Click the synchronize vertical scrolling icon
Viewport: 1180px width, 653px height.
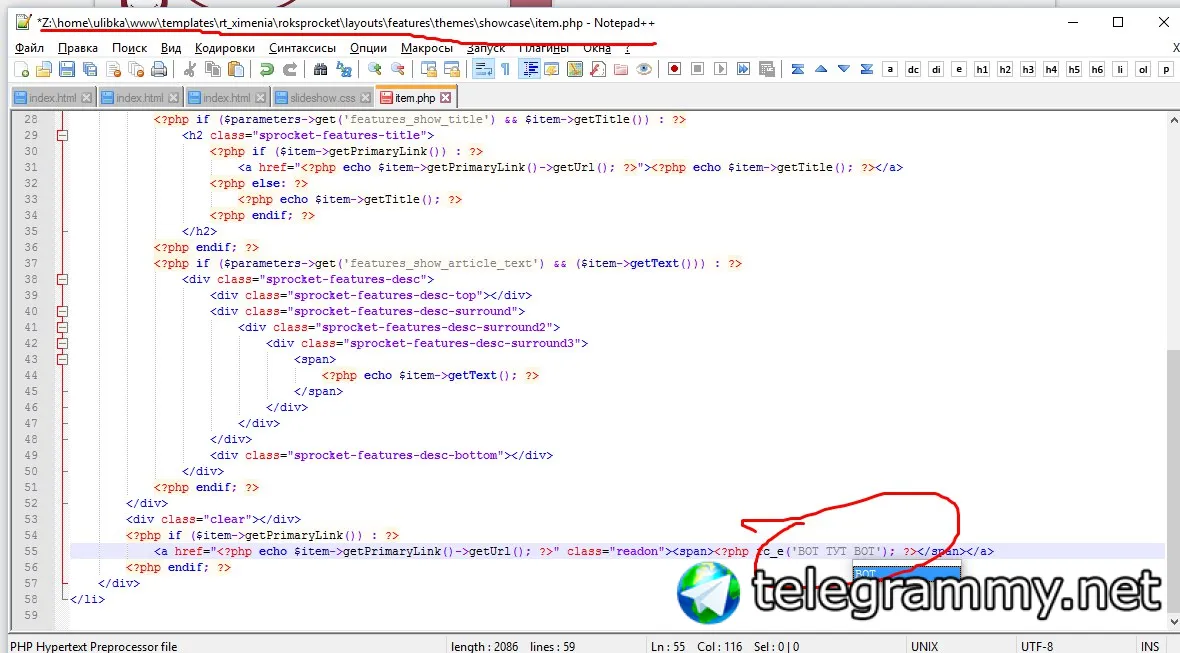[x=429, y=69]
